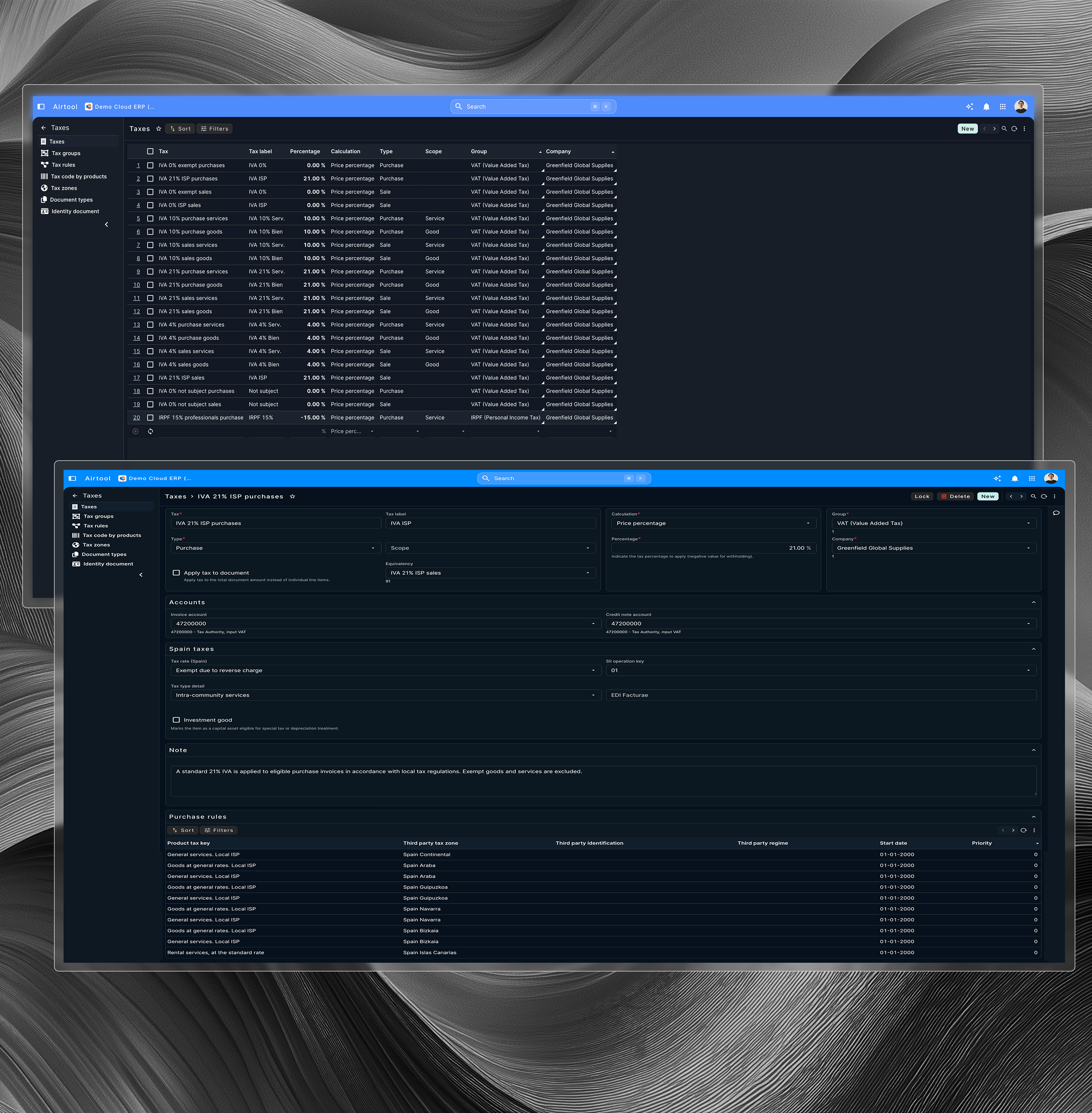Toggle sidebar panel icon in bottom window
This screenshot has width=1092, height=1113.
click(72, 479)
